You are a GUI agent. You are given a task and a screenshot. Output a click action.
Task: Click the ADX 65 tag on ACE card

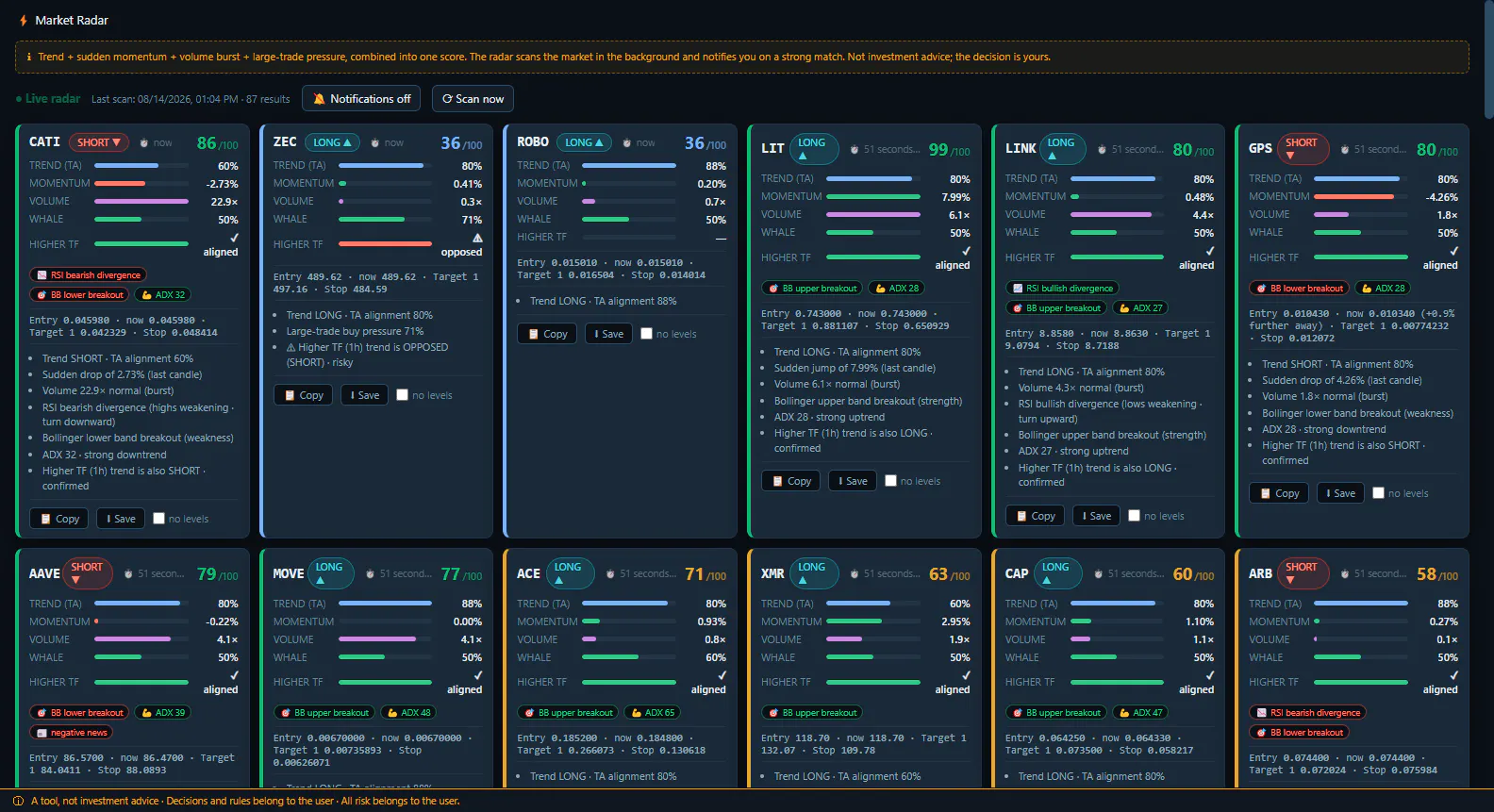(x=652, y=713)
